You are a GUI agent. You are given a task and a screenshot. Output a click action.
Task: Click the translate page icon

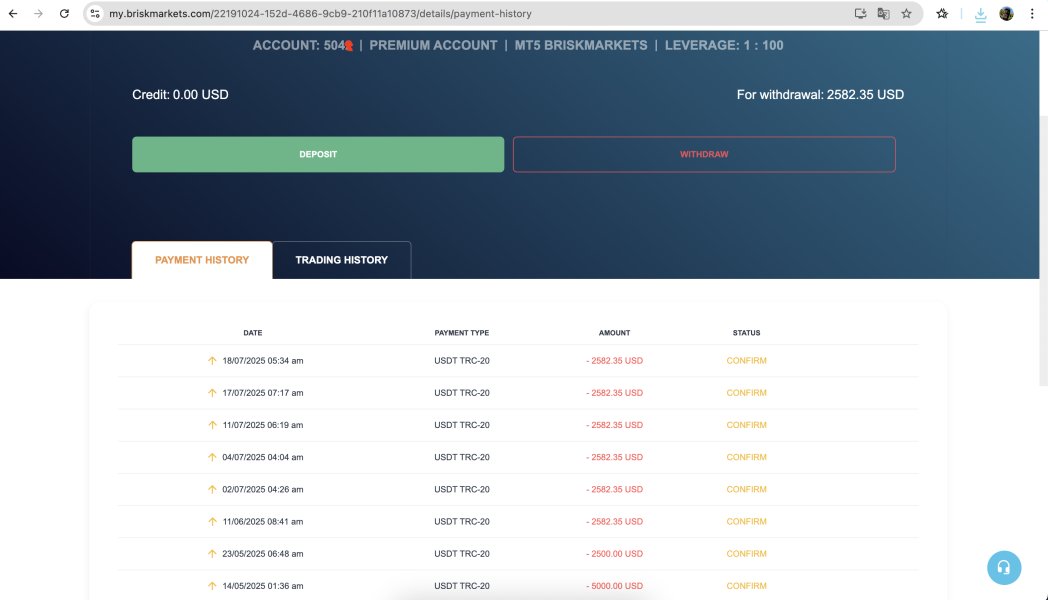(883, 14)
